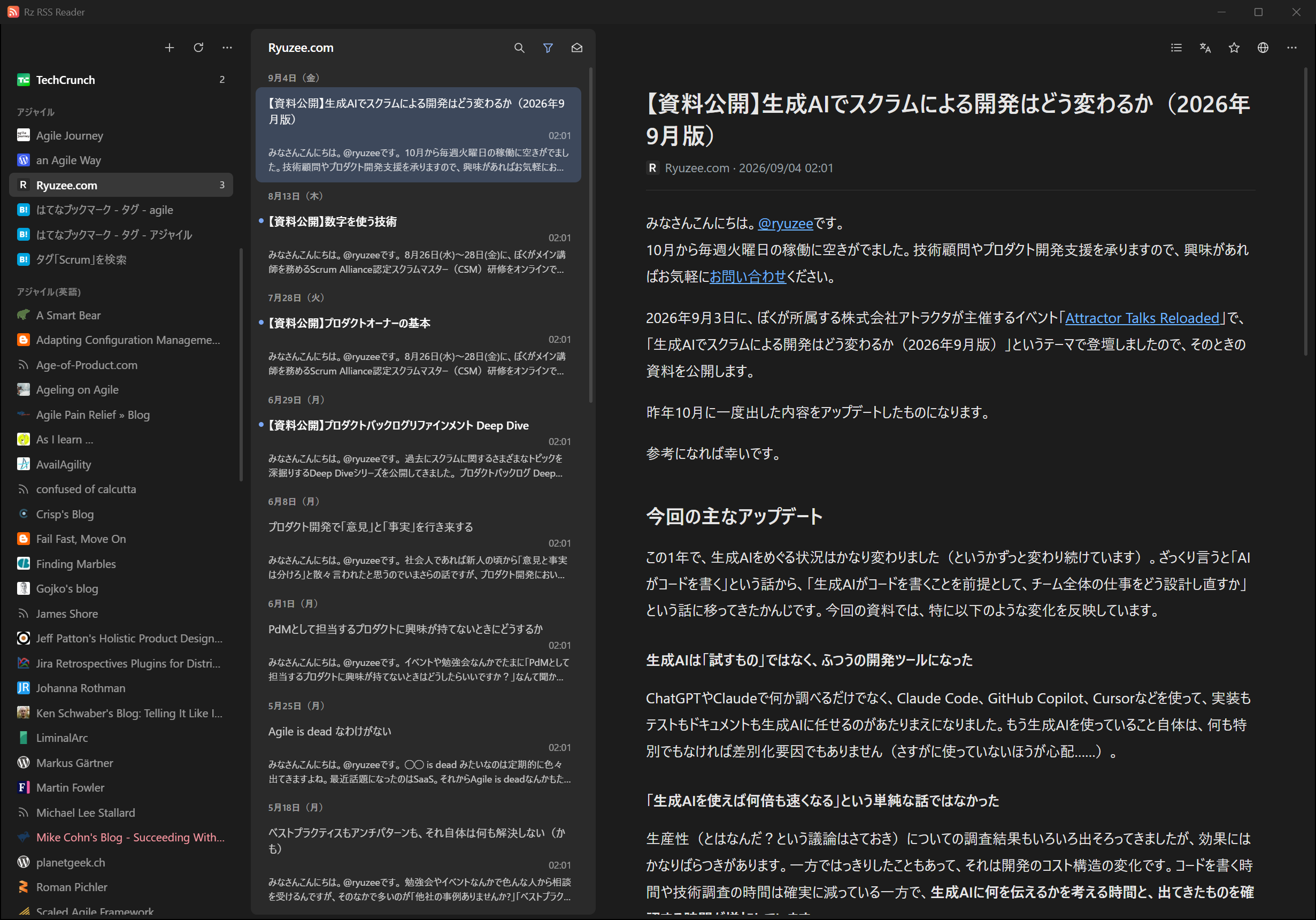This screenshot has height=920, width=1316.
Task: Select the TechCrunch feed
Action: click(x=121, y=80)
